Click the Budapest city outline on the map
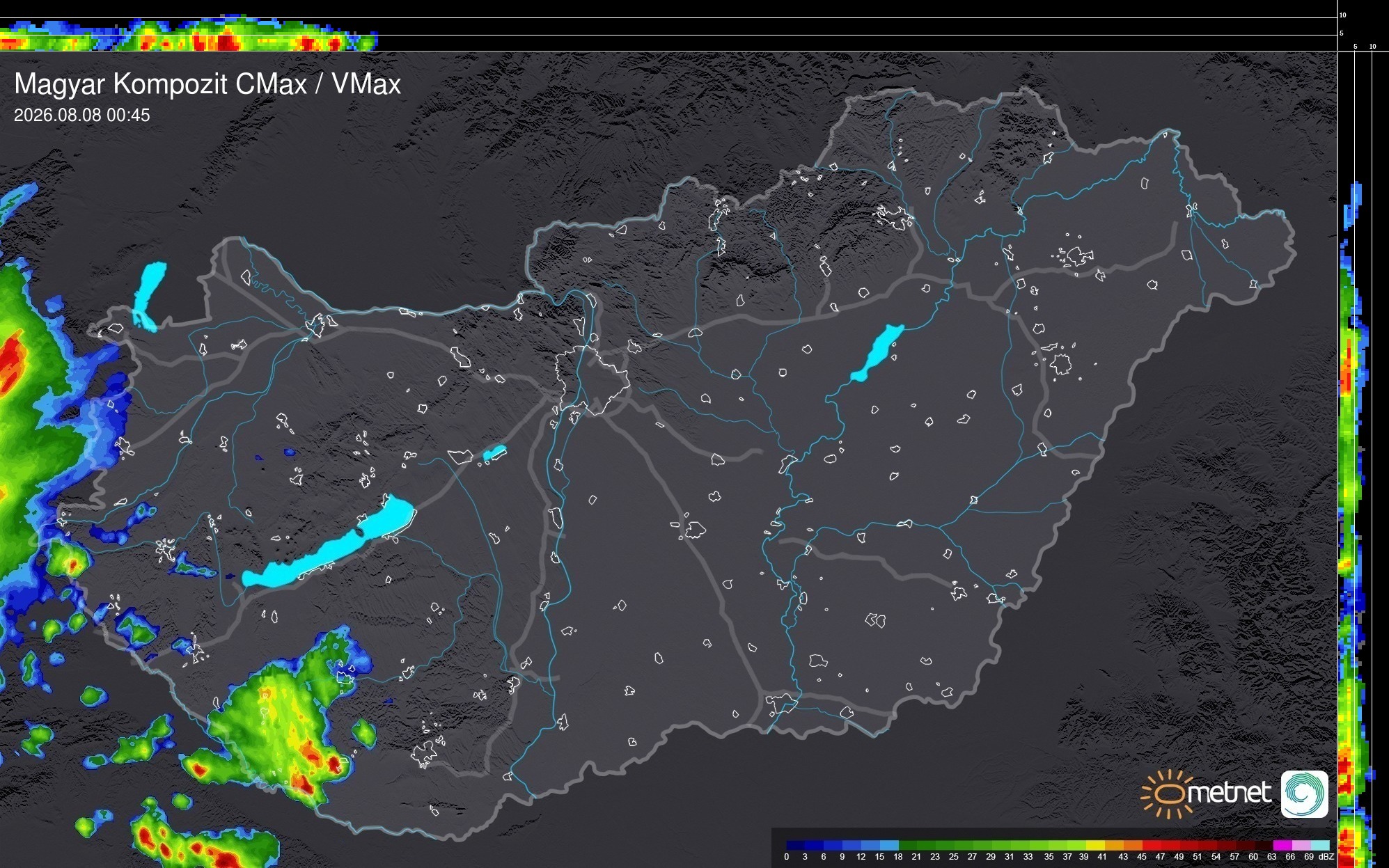The width and height of the screenshot is (1389, 868). (592, 379)
